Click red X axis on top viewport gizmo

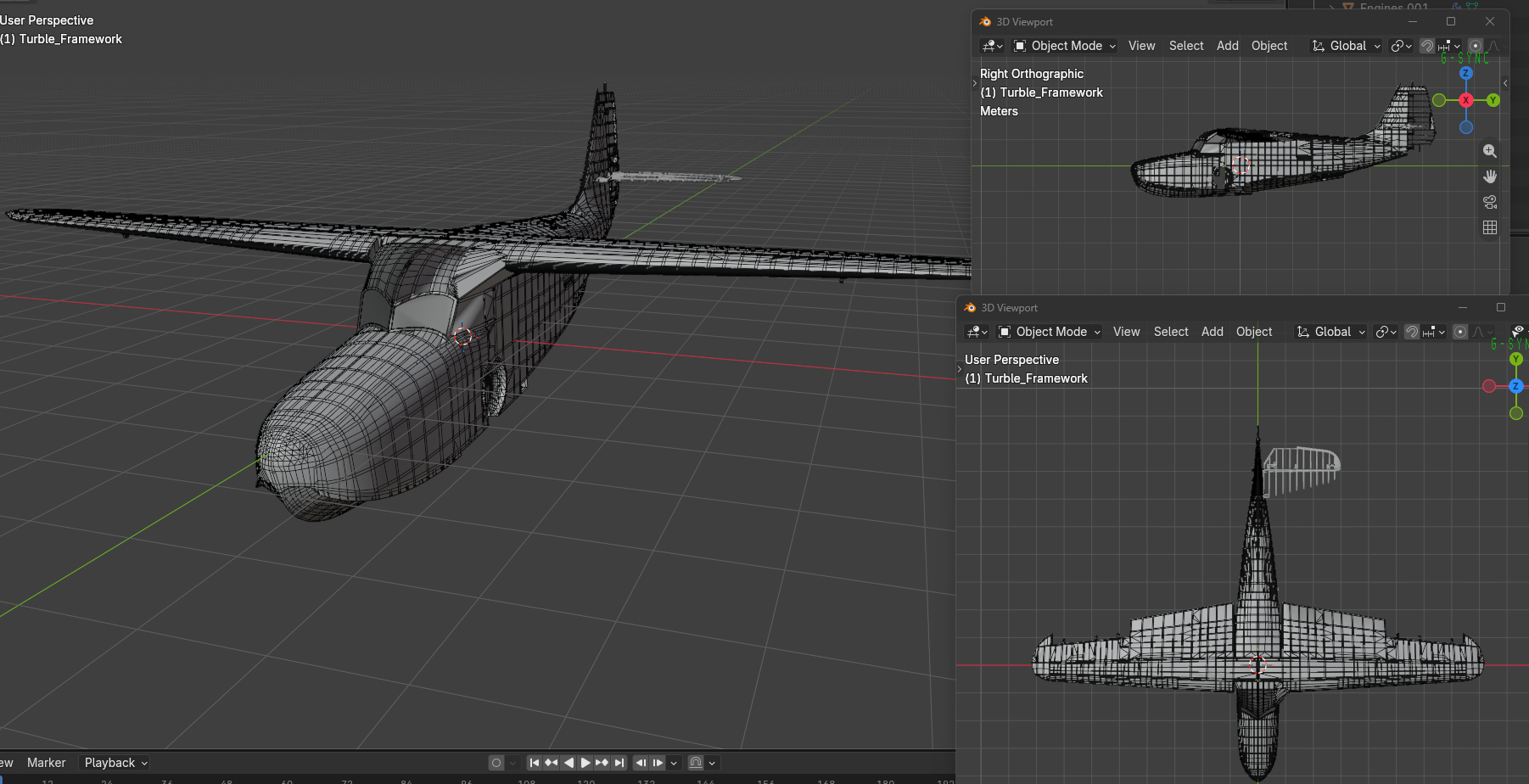point(1465,100)
